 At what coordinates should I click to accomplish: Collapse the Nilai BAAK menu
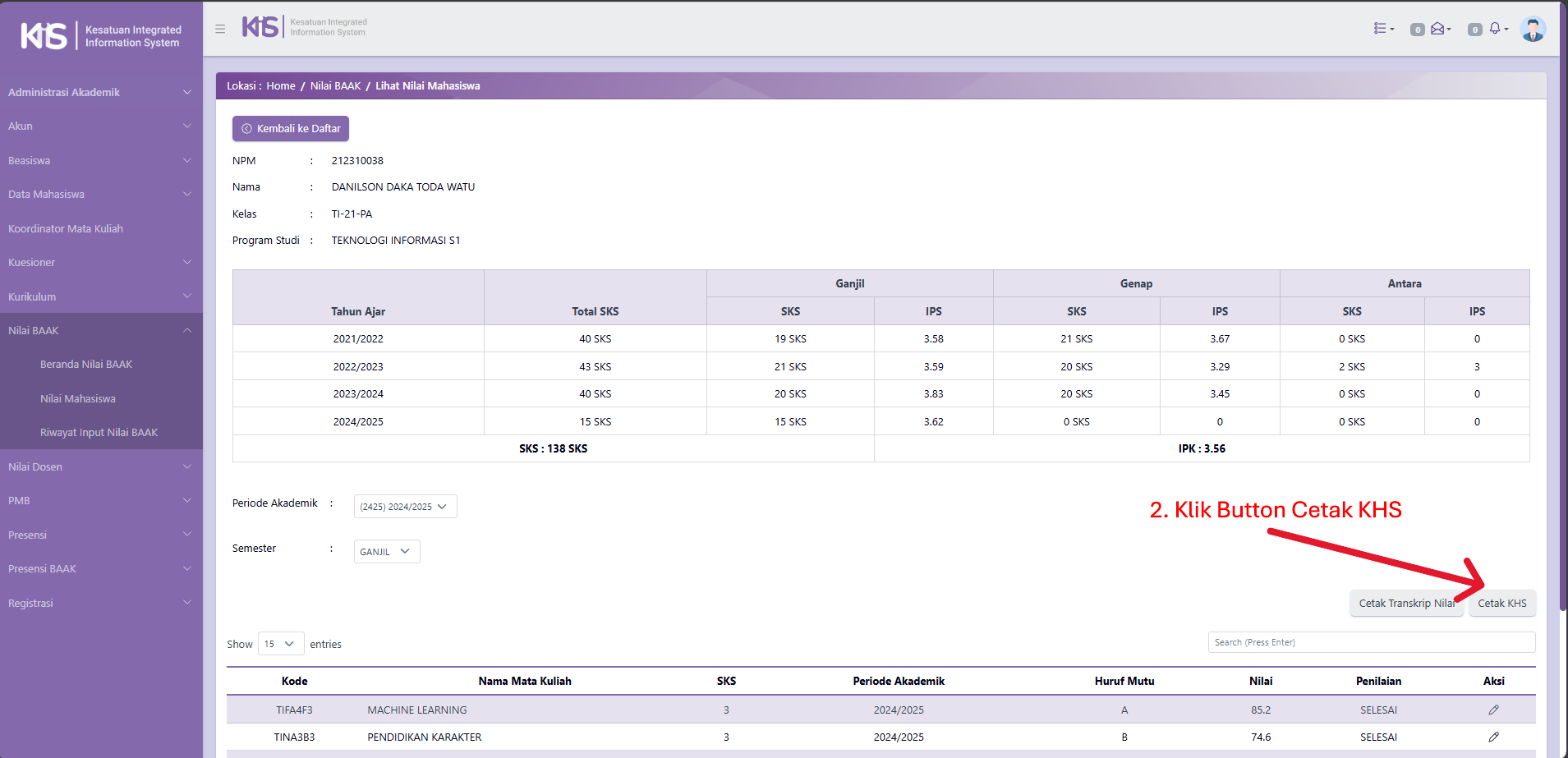[100, 330]
